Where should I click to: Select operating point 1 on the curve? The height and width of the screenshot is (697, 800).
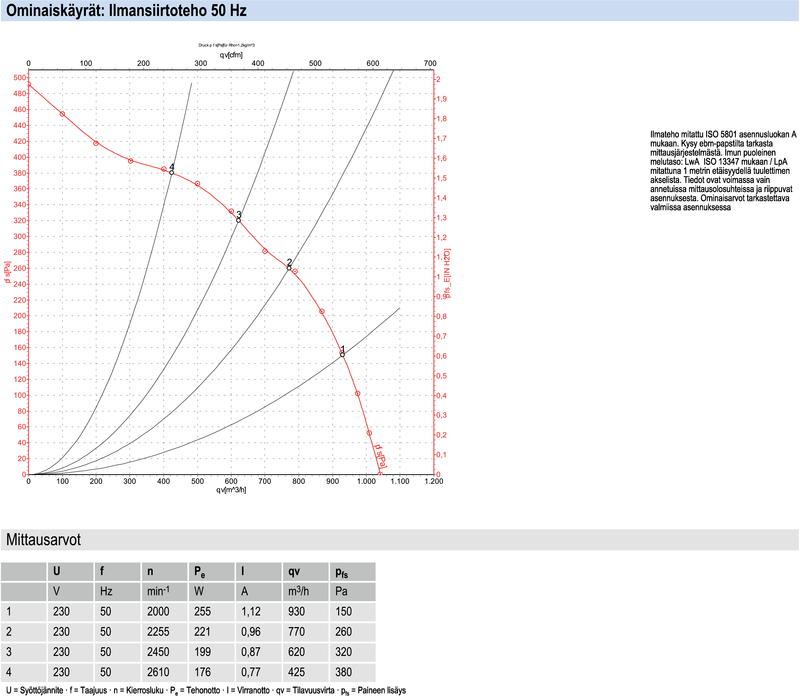click(342, 354)
